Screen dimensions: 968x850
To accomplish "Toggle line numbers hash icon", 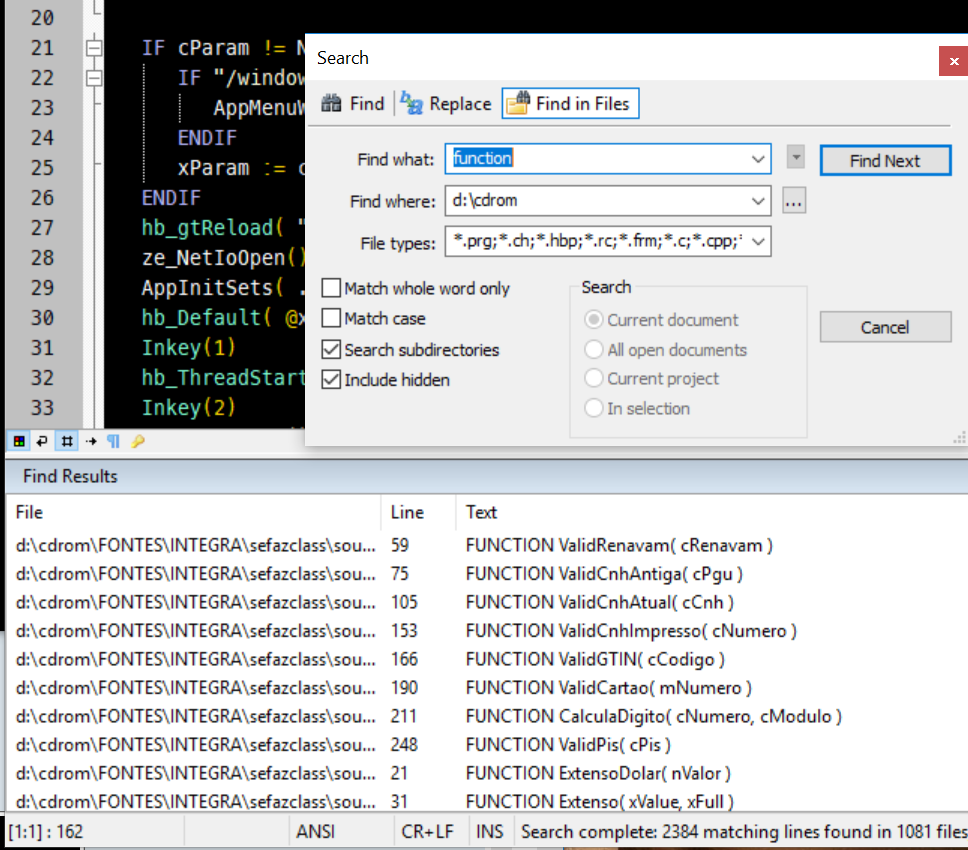I will 66,441.
